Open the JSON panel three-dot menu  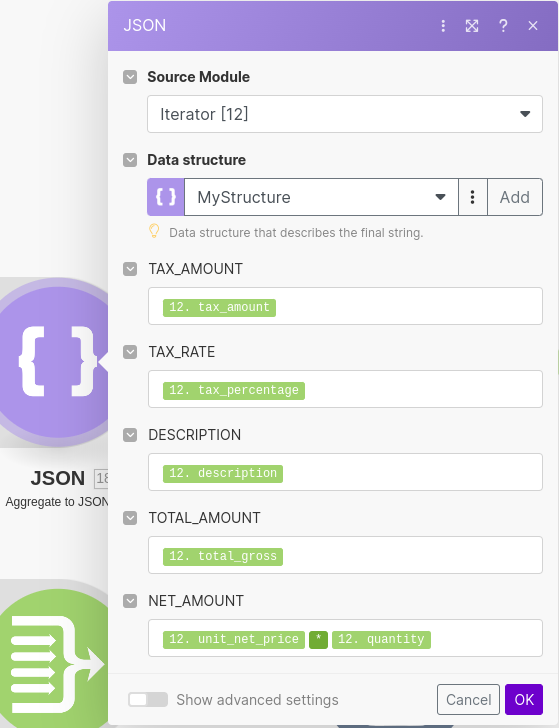(443, 26)
